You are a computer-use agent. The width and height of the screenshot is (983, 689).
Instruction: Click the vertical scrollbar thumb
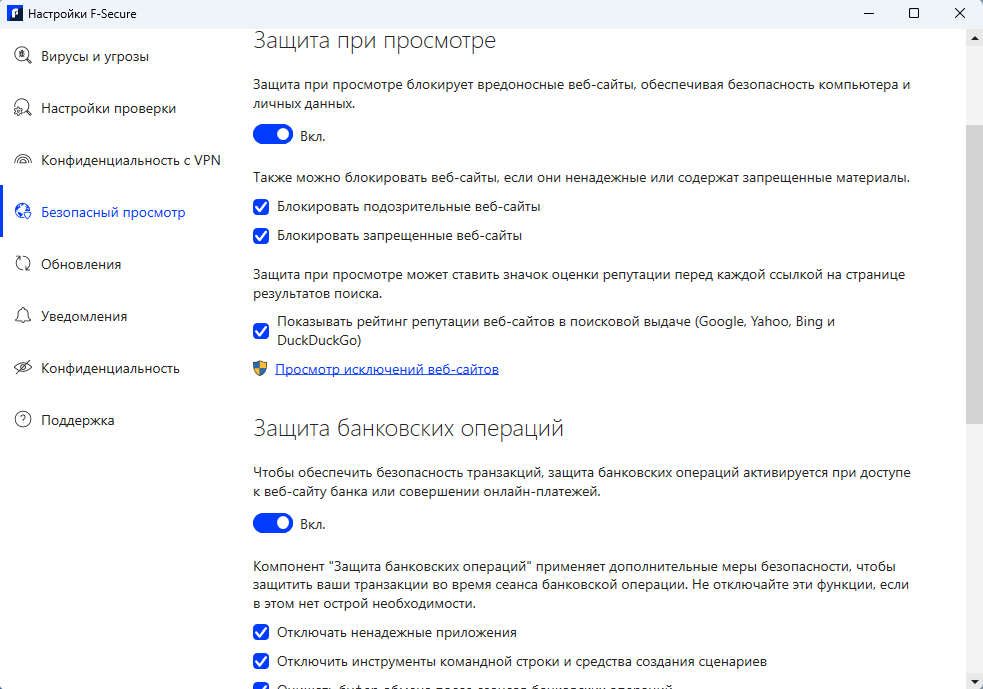[974, 274]
